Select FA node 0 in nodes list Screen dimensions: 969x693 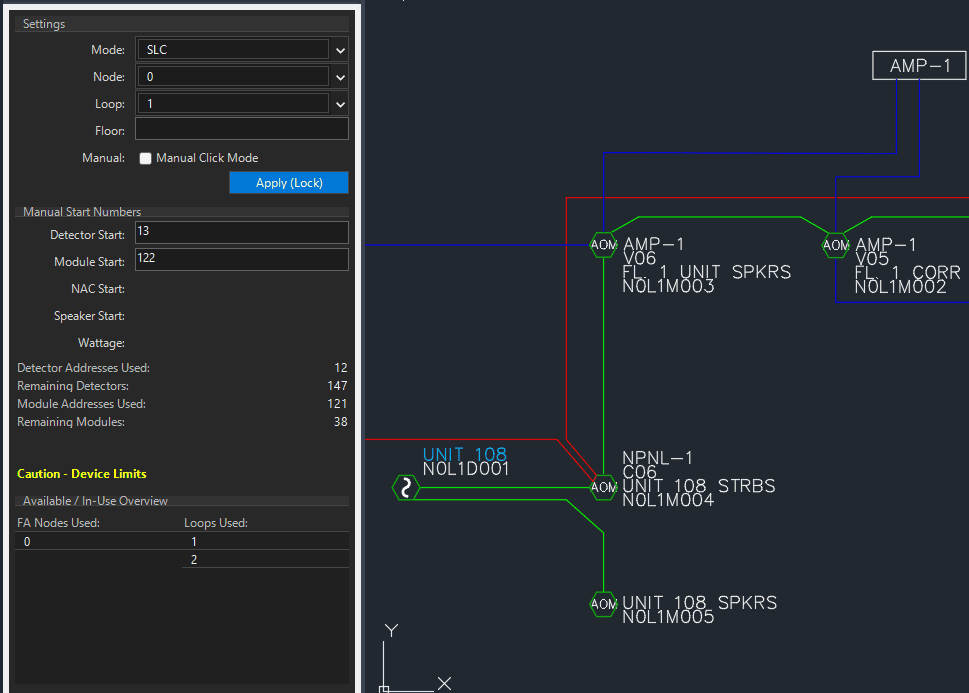pyautogui.click(x=27, y=542)
